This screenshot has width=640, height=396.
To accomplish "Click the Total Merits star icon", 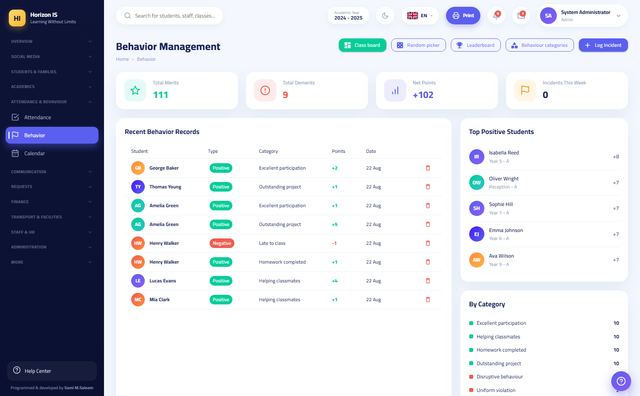I will coord(135,90).
